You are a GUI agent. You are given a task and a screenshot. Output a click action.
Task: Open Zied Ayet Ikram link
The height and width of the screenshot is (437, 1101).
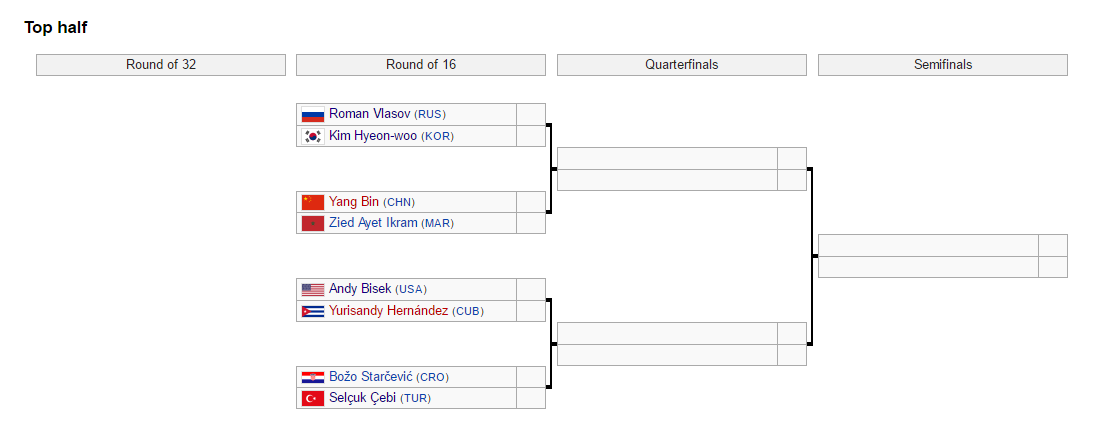pyautogui.click(x=373, y=223)
